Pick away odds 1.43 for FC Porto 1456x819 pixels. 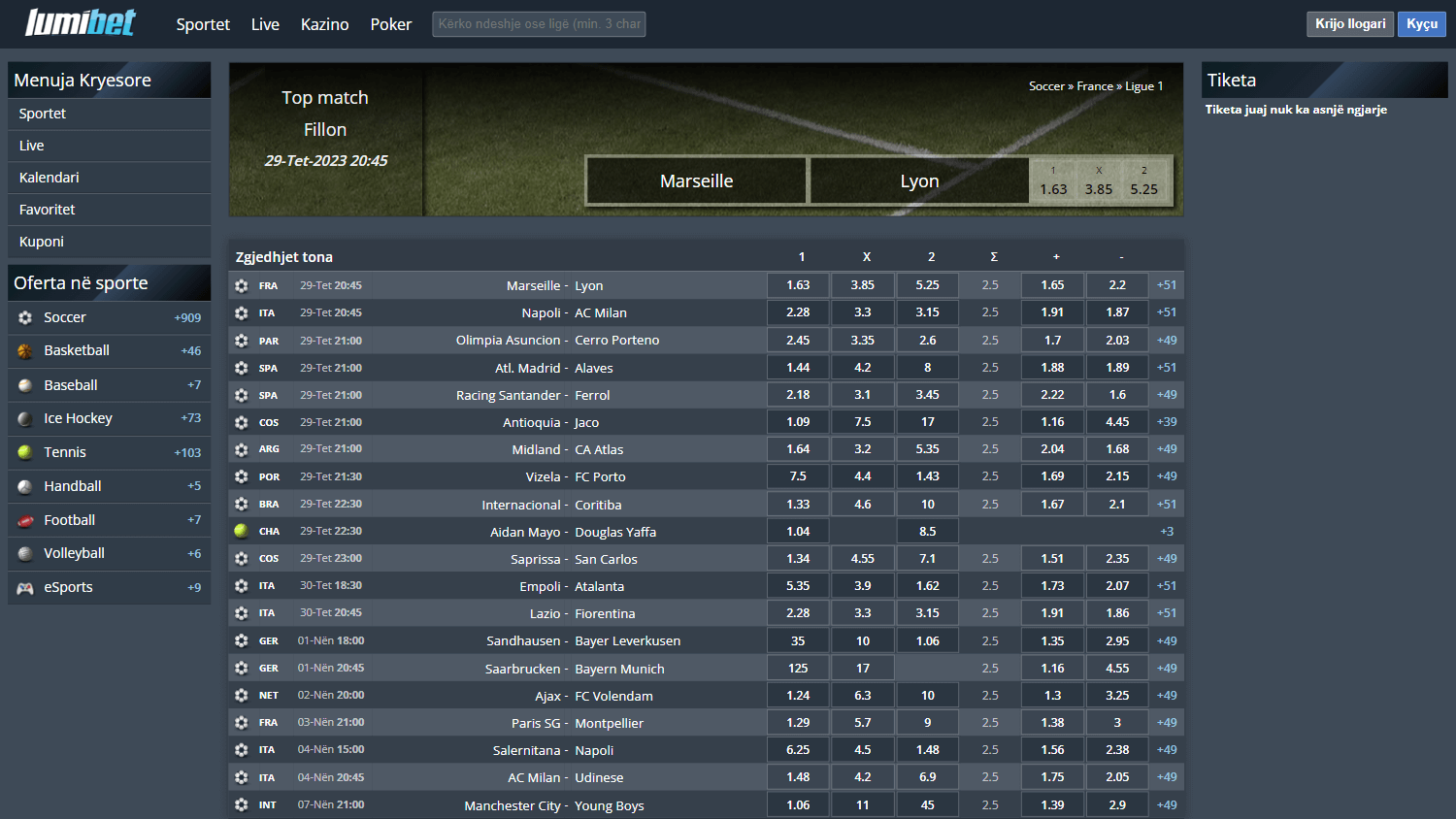(x=928, y=476)
